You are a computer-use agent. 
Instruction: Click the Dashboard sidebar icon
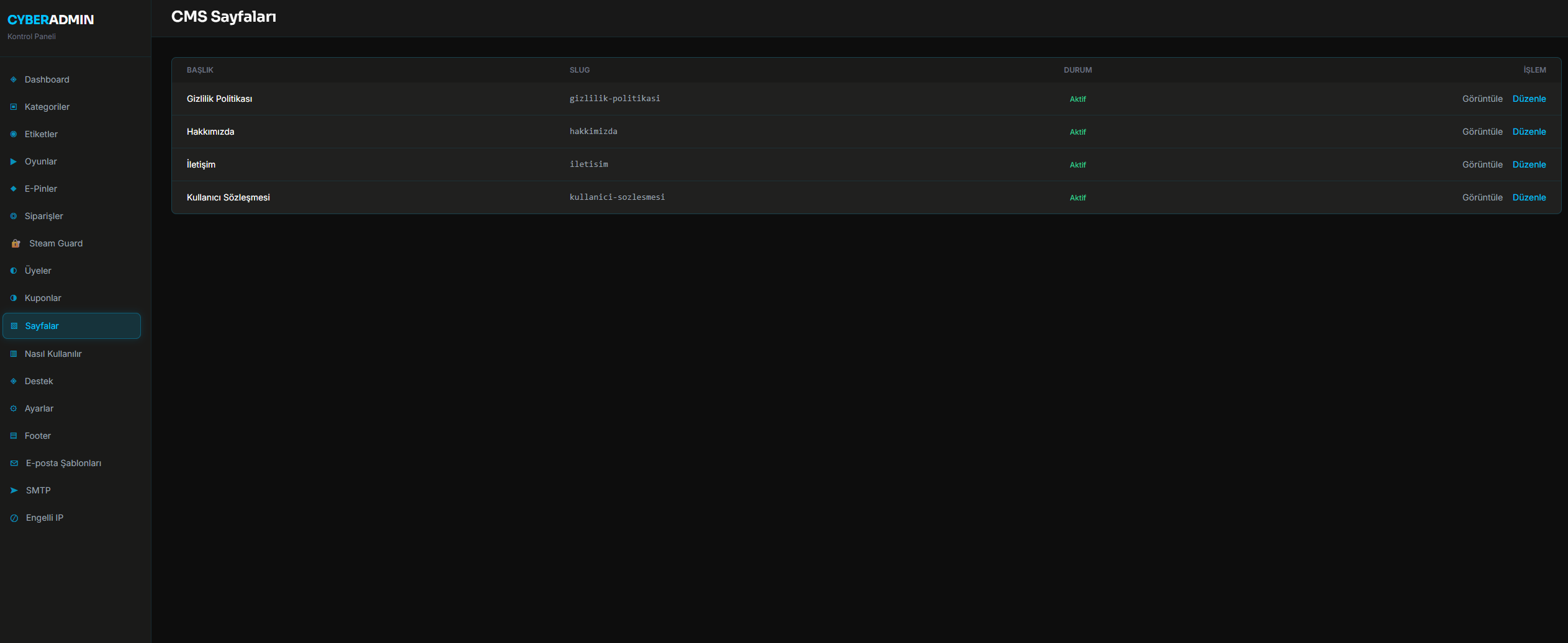tap(14, 79)
